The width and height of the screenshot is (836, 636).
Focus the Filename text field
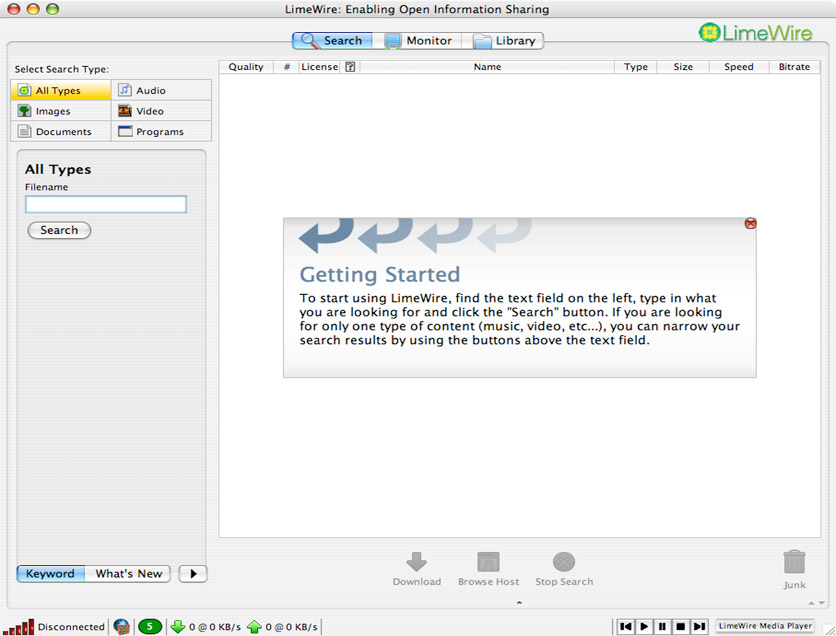tap(106, 204)
